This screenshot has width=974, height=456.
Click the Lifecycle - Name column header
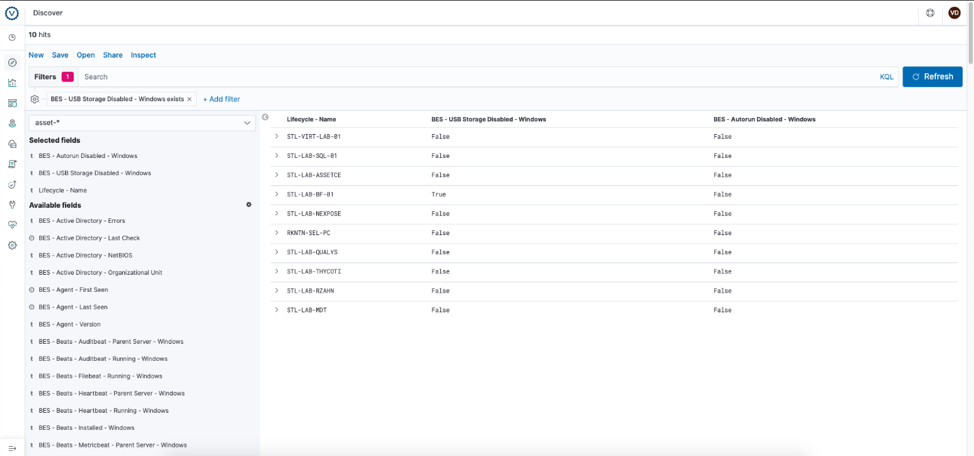(x=311, y=119)
